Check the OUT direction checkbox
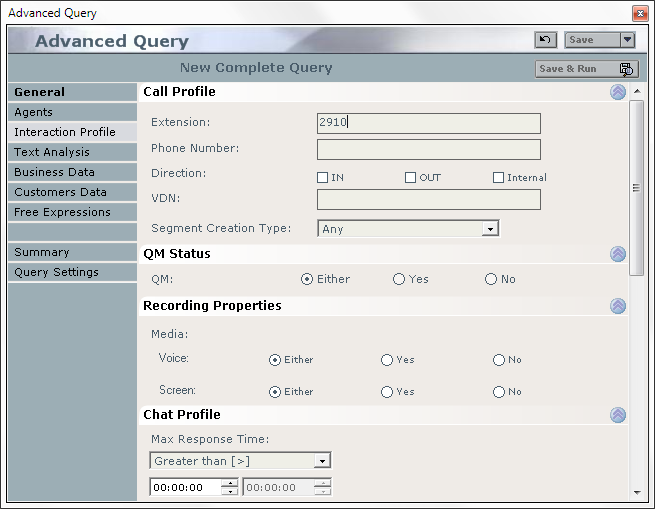This screenshot has width=655, height=509. [410, 178]
